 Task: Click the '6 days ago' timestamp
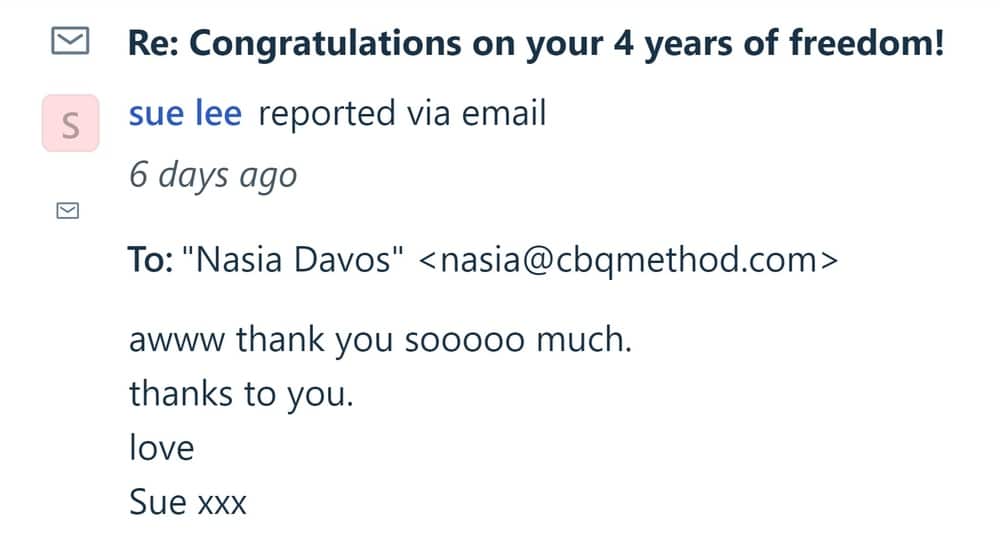(x=213, y=176)
